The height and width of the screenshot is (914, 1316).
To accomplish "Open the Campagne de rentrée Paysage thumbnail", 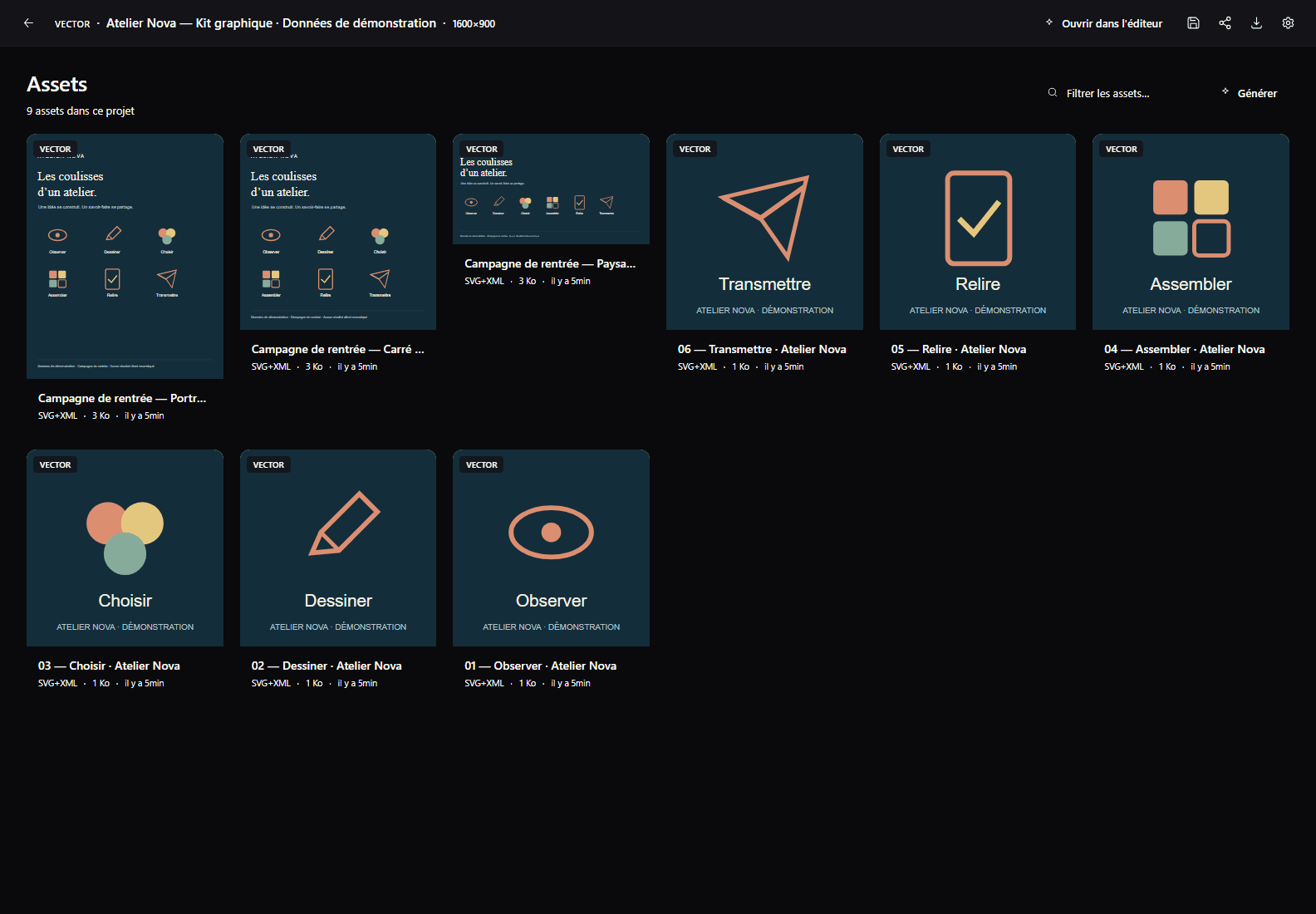I will (x=551, y=189).
